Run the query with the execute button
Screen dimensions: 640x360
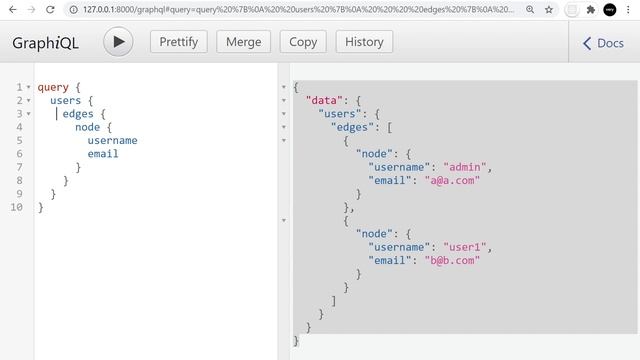coord(118,42)
